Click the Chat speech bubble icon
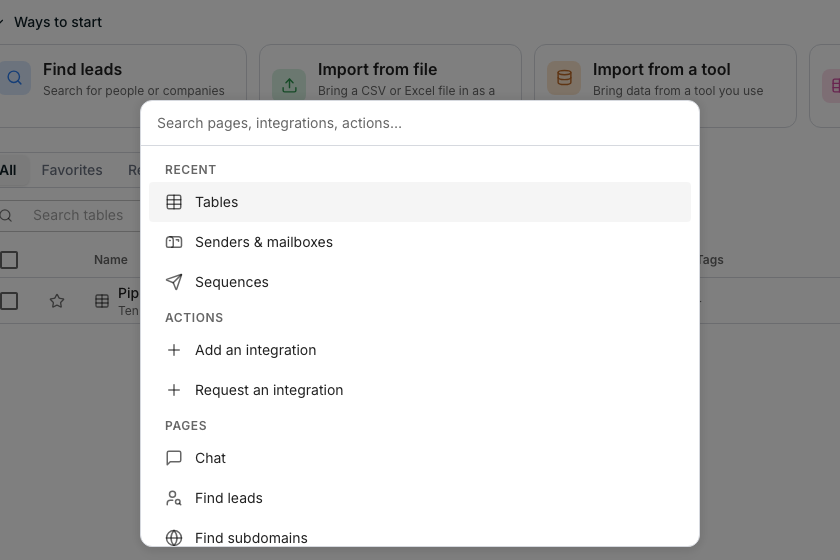Image resolution: width=840 pixels, height=560 pixels. (174, 458)
